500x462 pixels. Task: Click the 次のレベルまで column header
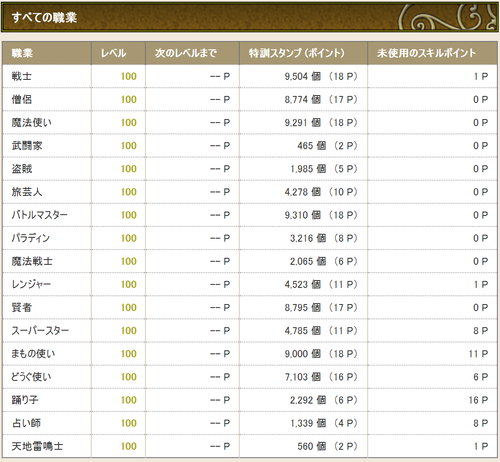pos(186,53)
